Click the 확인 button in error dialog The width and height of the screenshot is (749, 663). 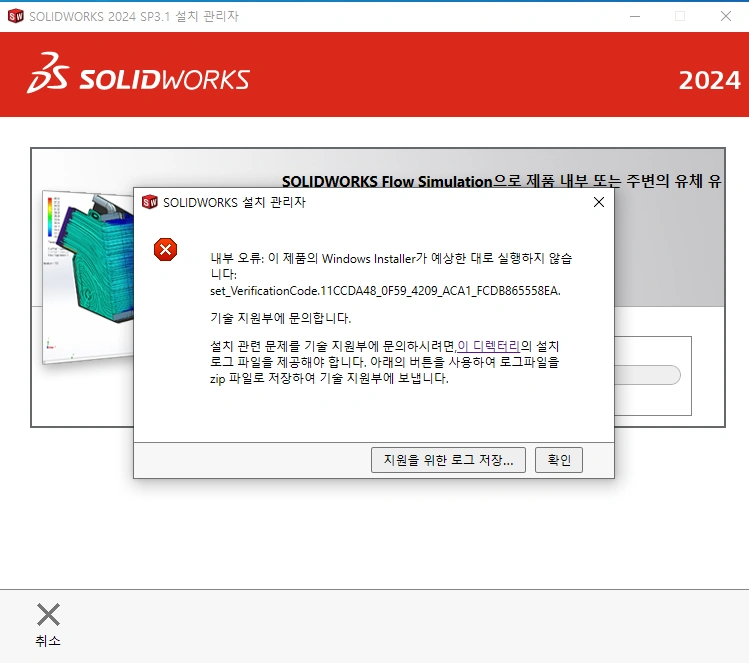coord(558,460)
